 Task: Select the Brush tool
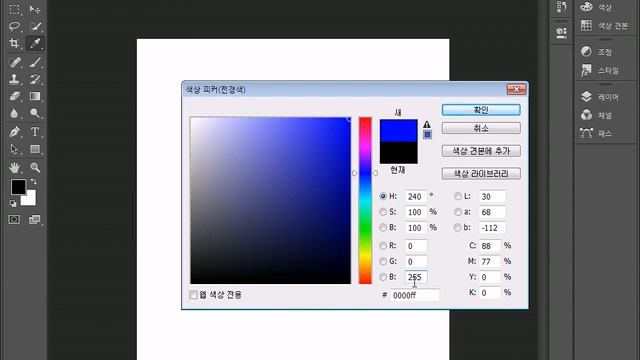tap(35, 62)
